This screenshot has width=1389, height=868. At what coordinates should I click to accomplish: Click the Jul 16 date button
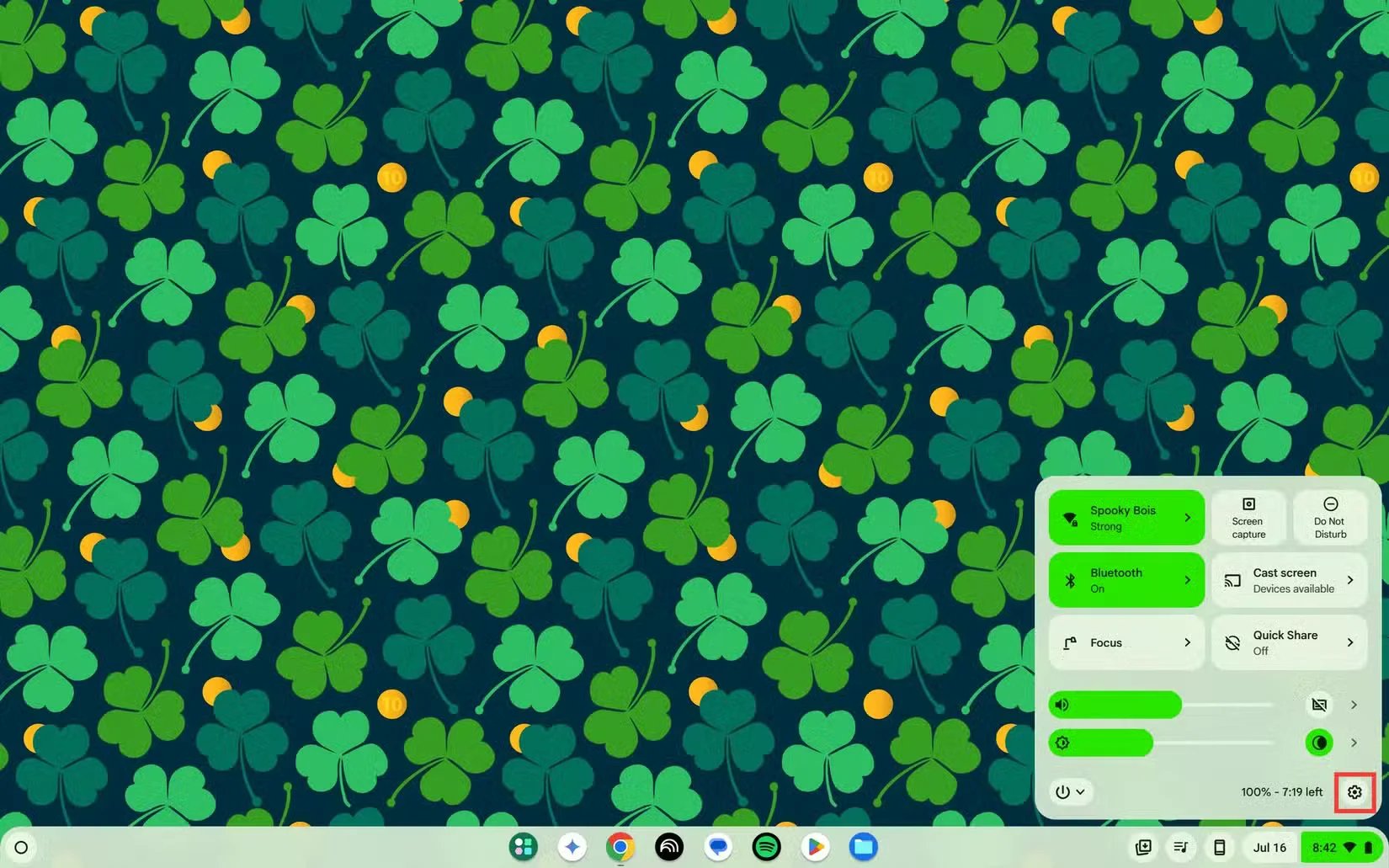1269,848
